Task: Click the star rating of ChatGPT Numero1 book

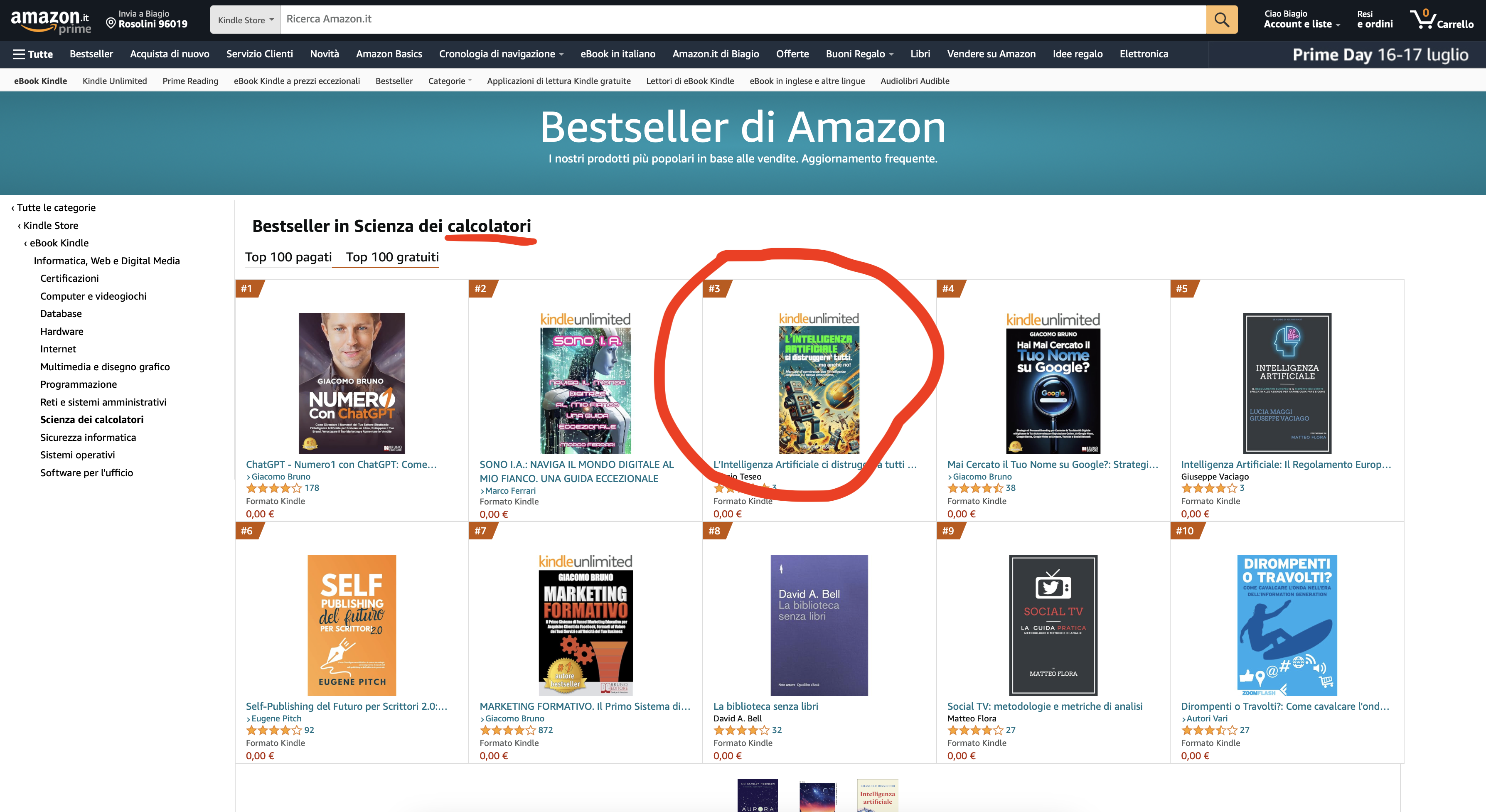Action: tap(273, 488)
